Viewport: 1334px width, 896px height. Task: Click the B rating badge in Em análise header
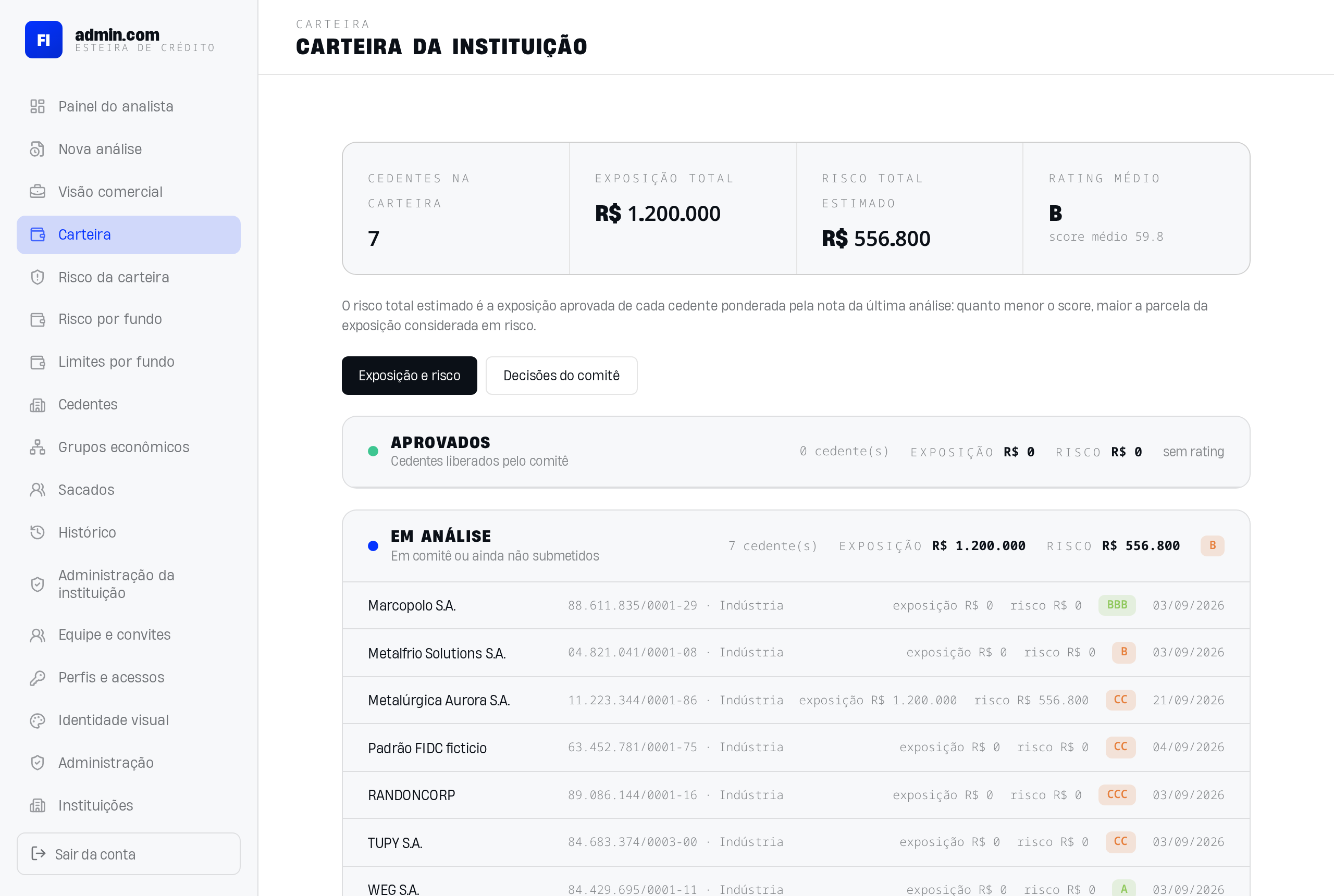point(1212,546)
